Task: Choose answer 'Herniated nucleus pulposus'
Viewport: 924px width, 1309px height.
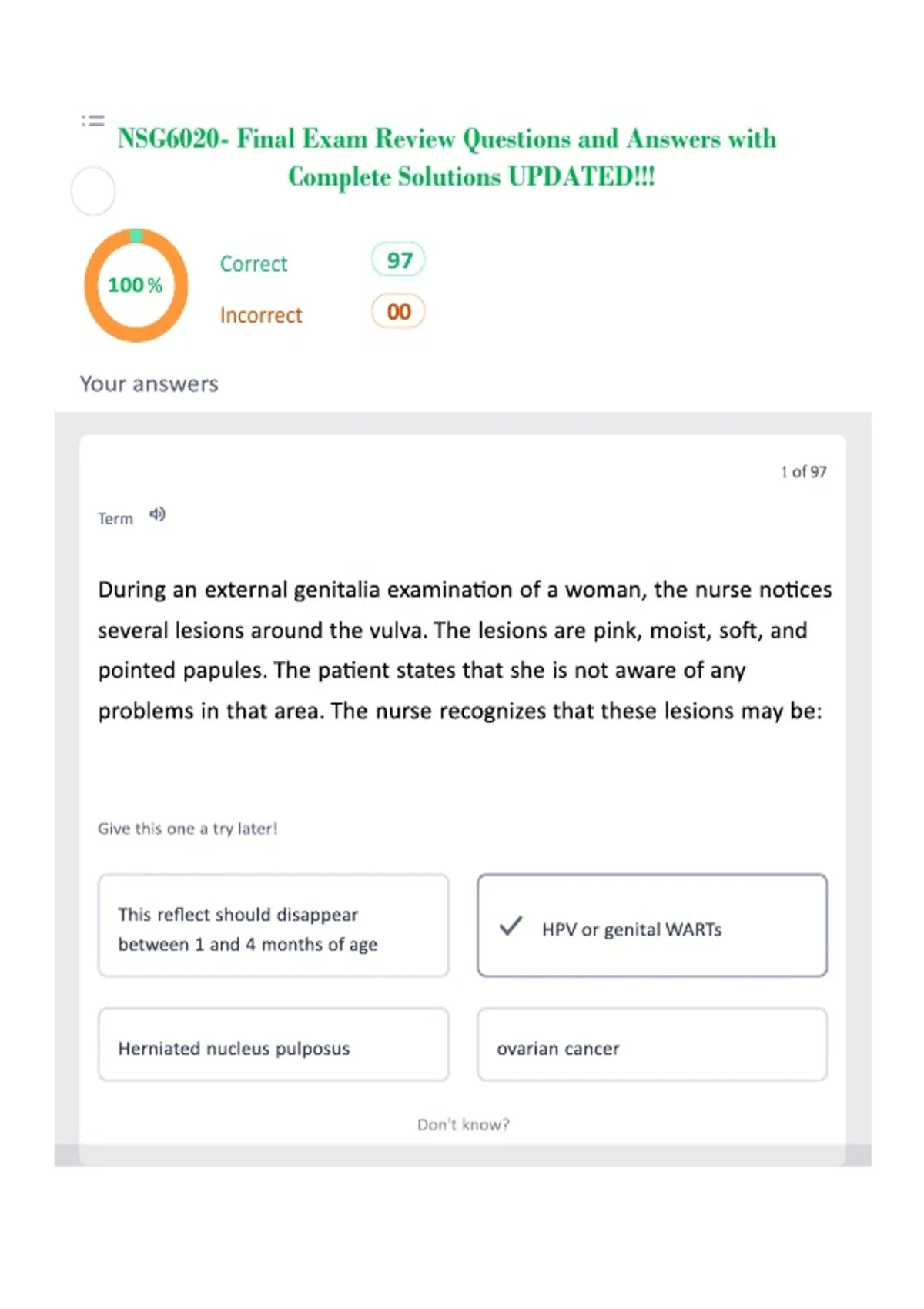Action: 273,1045
